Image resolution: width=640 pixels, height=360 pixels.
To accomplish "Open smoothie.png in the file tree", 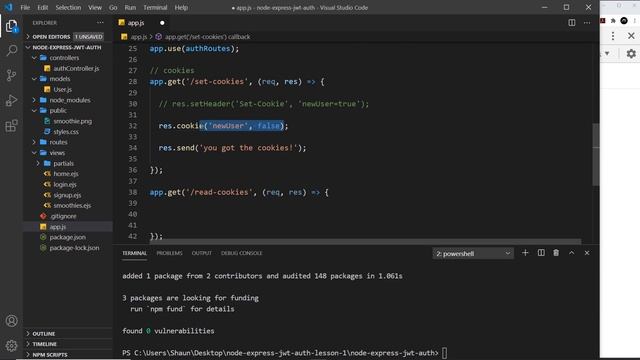I will pyautogui.click(x=72, y=121).
